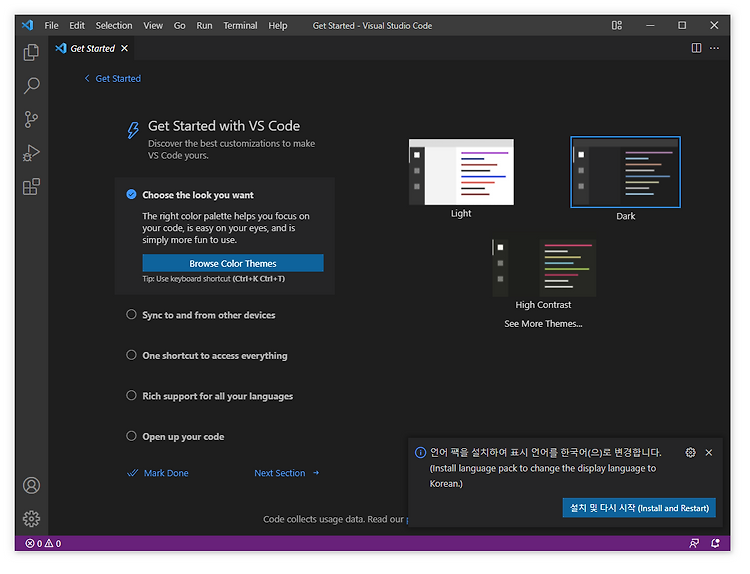
Task: Click the Mark Done link
Action: tap(158, 473)
